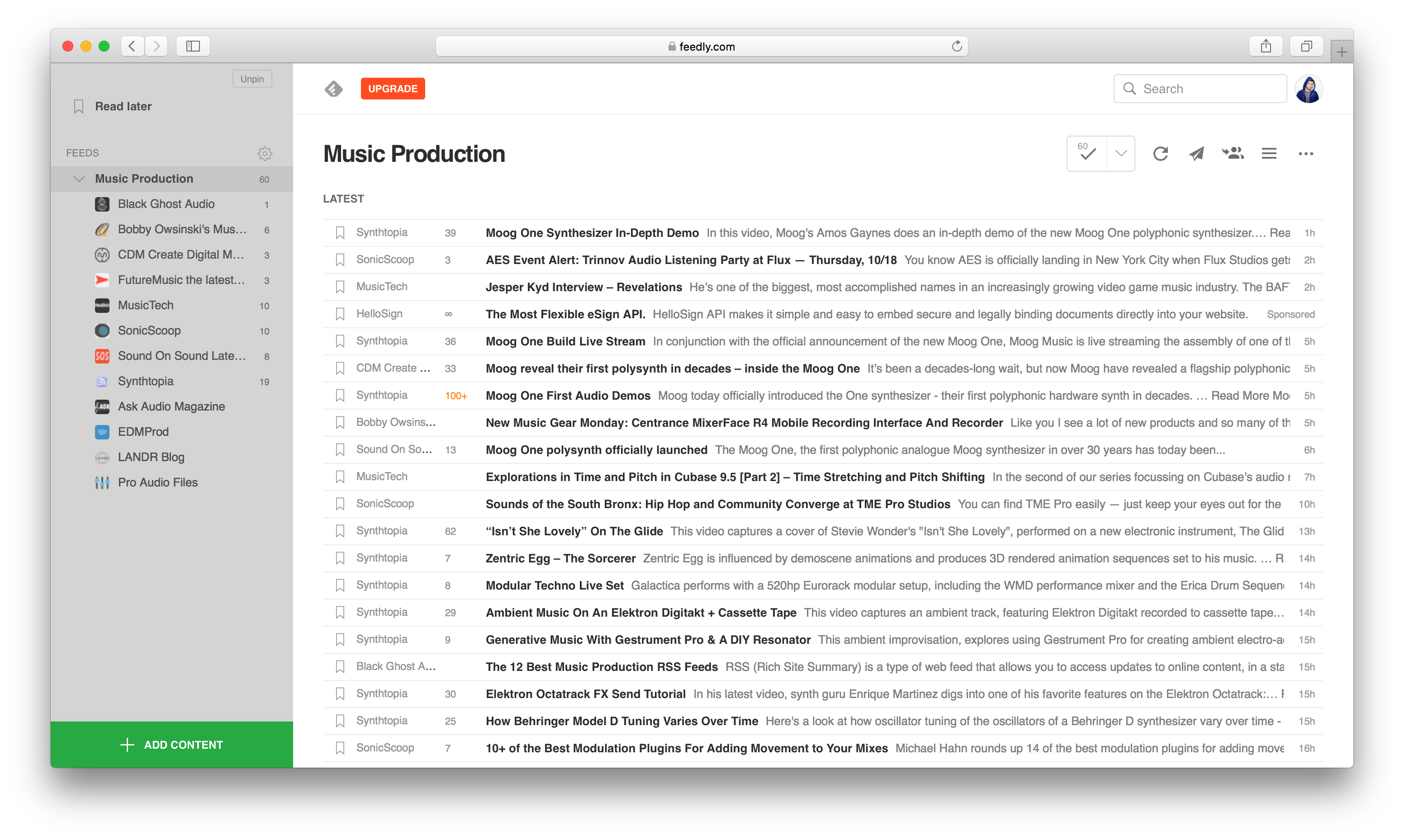Open the mark-as-read dropdown arrow
Image resolution: width=1404 pixels, height=840 pixels.
pyautogui.click(x=1120, y=153)
